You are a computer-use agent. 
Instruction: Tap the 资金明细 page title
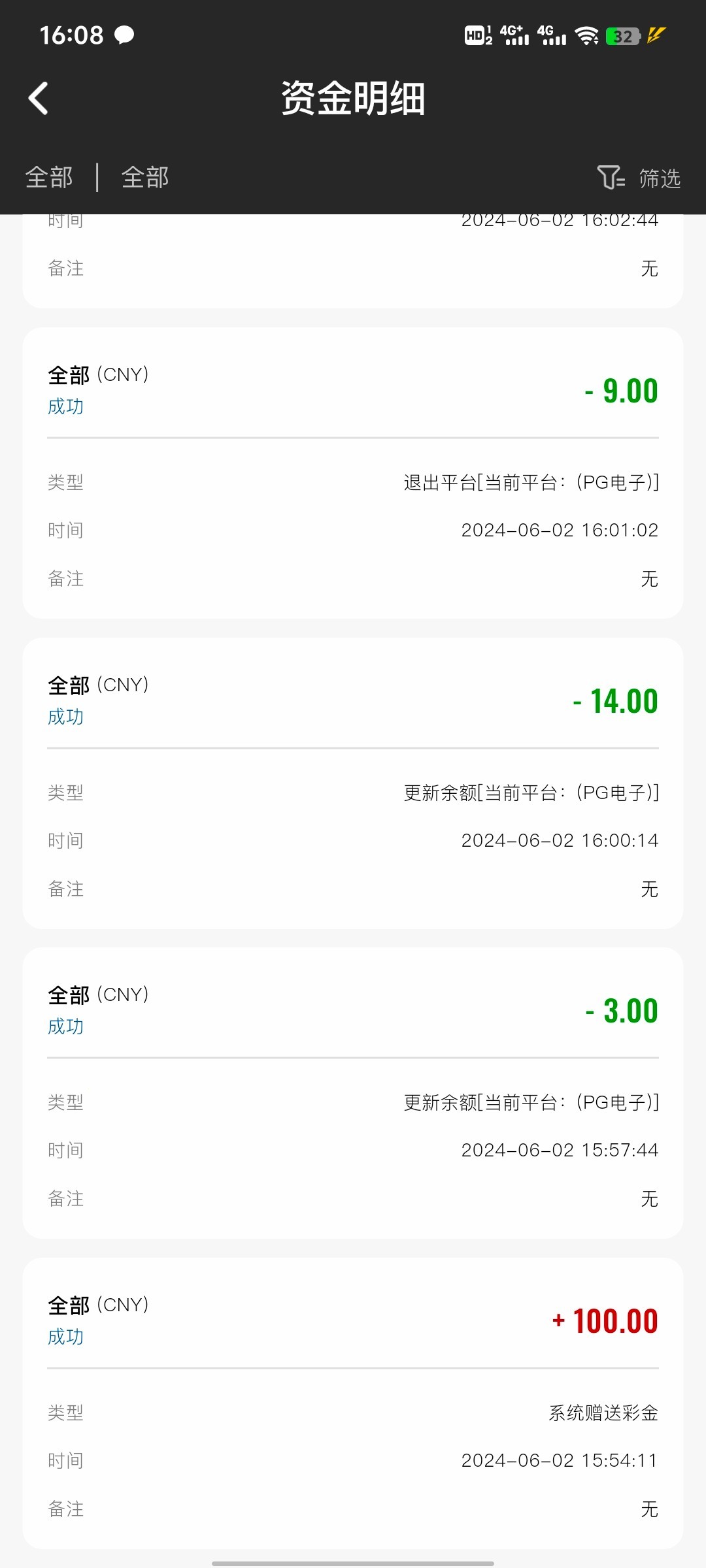coord(353,99)
